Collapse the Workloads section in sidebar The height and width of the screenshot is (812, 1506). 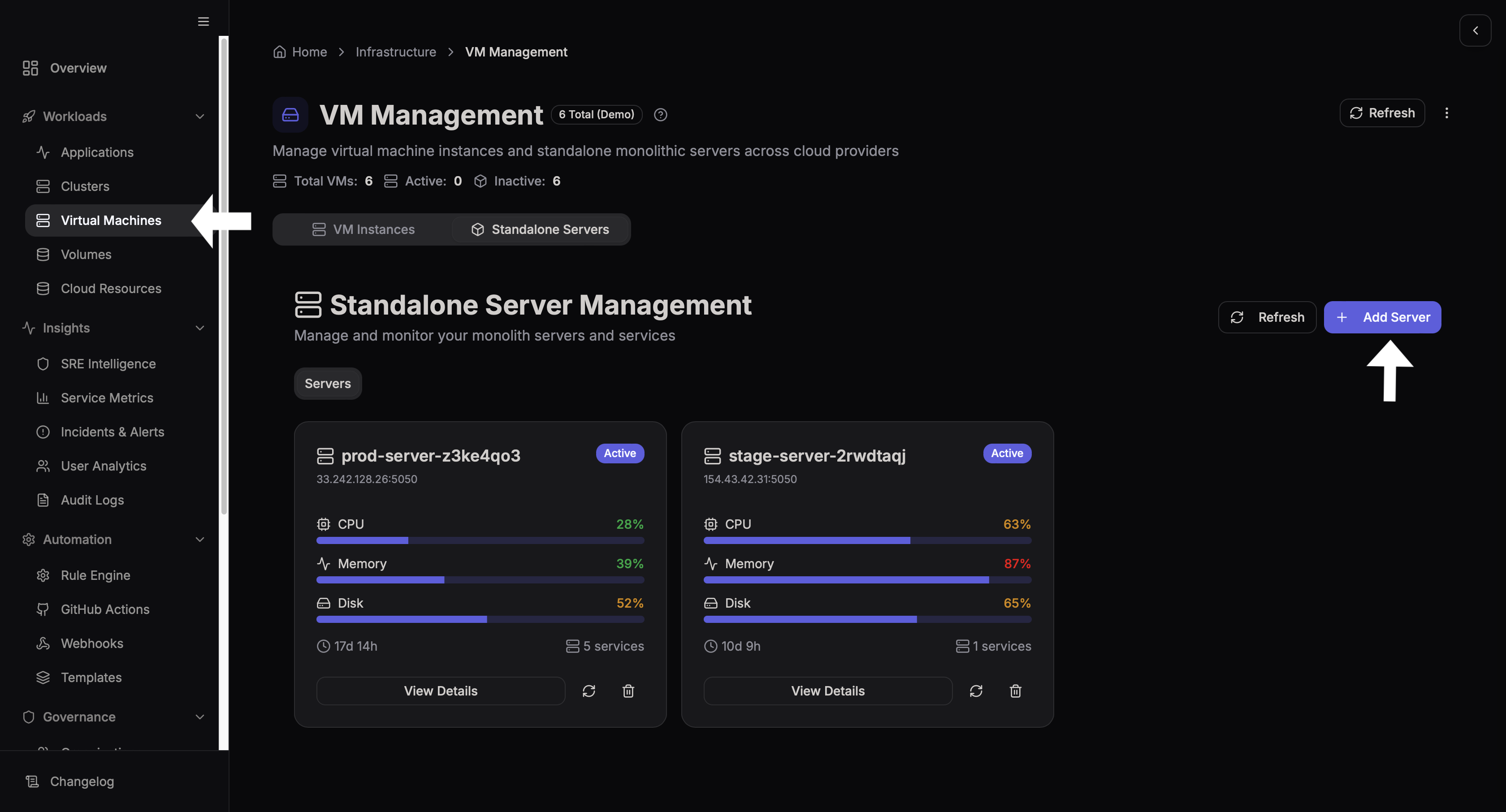pyautogui.click(x=199, y=117)
